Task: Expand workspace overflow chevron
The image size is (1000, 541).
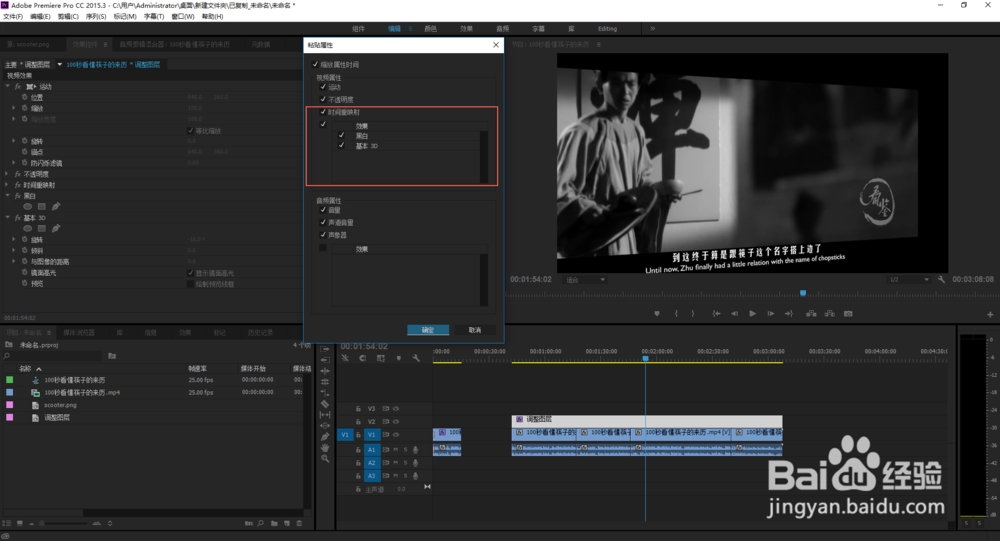Action: (x=652, y=29)
